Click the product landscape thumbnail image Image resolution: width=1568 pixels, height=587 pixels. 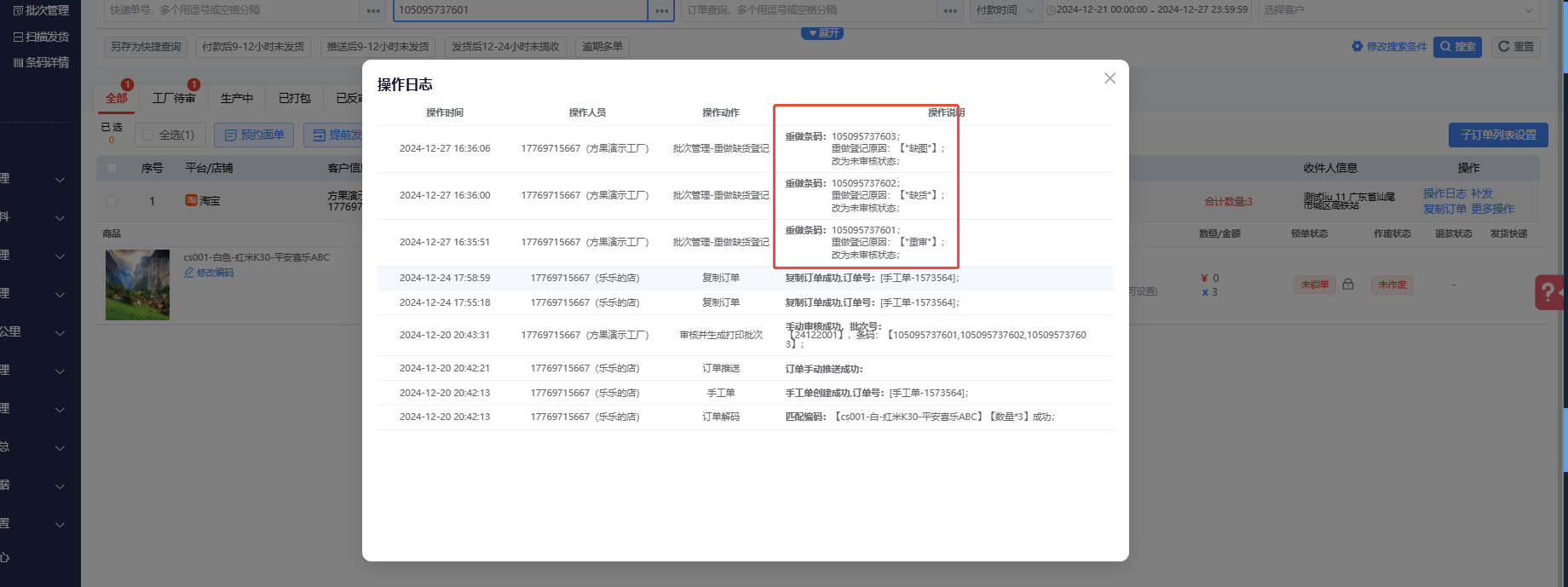coord(137,285)
